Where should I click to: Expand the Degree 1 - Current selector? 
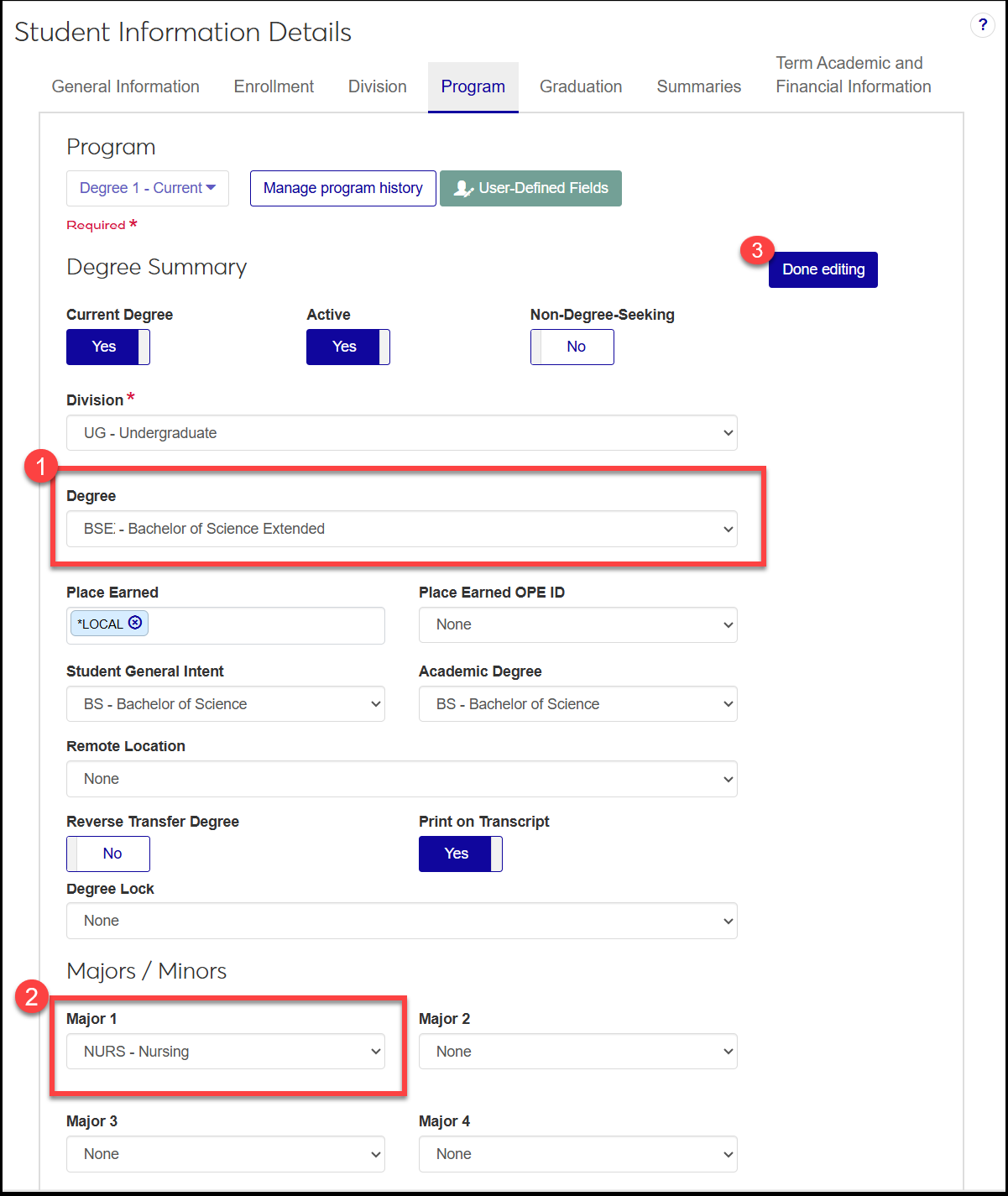pos(147,188)
